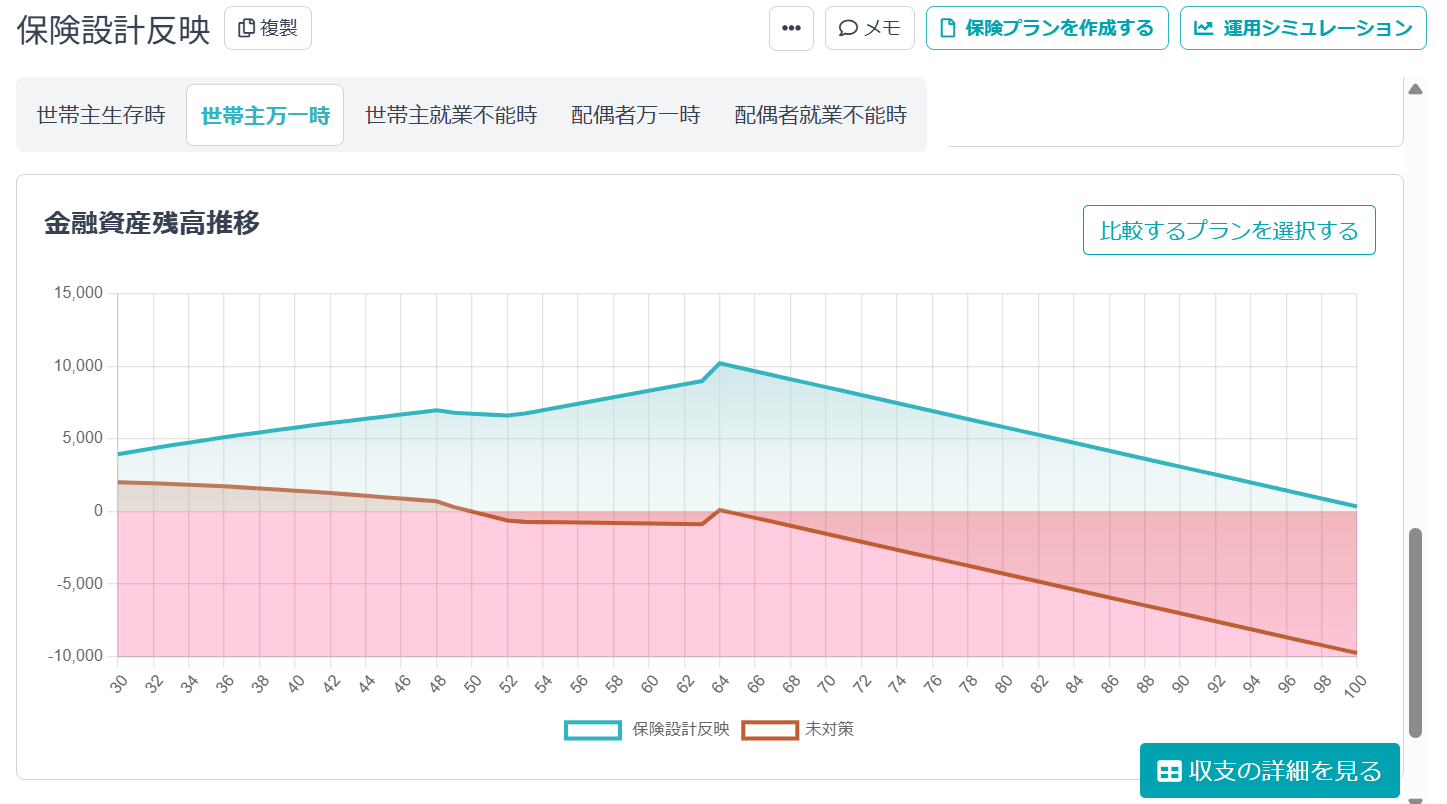Click the chart peak at age 64
The height and width of the screenshot is (804, 1447).
[x=720, y=363]
